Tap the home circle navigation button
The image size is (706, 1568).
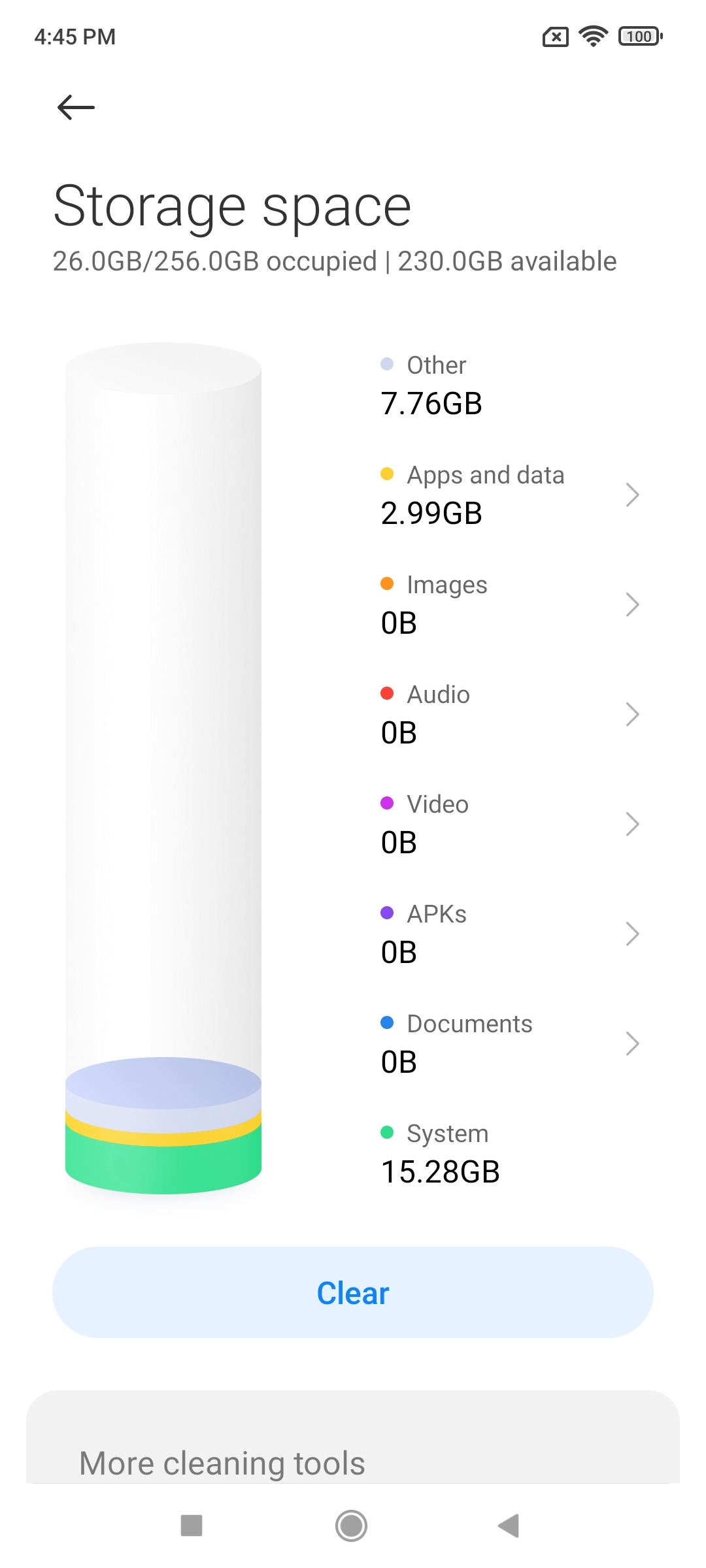click(352, 1526)
